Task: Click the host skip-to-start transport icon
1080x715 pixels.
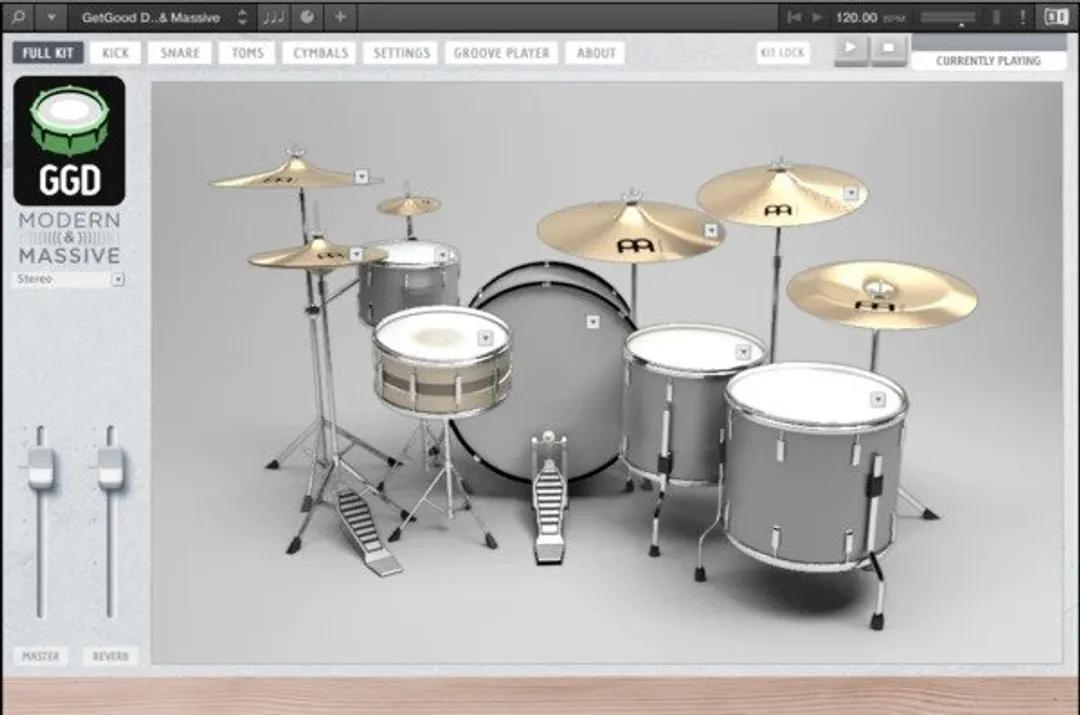Action: pyautogui.click(x=794, y=17)
